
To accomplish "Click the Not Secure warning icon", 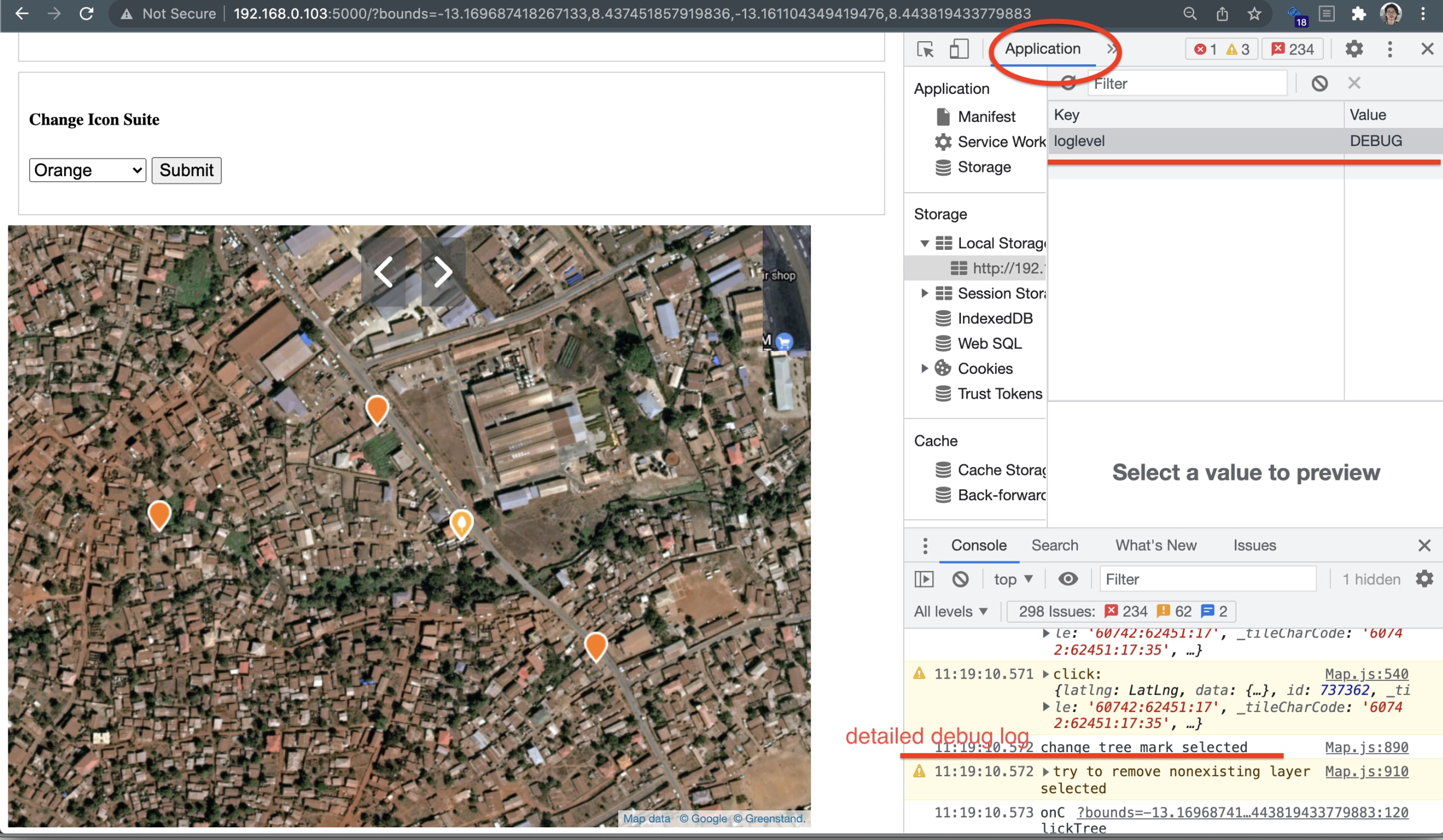I will point(126,14).
